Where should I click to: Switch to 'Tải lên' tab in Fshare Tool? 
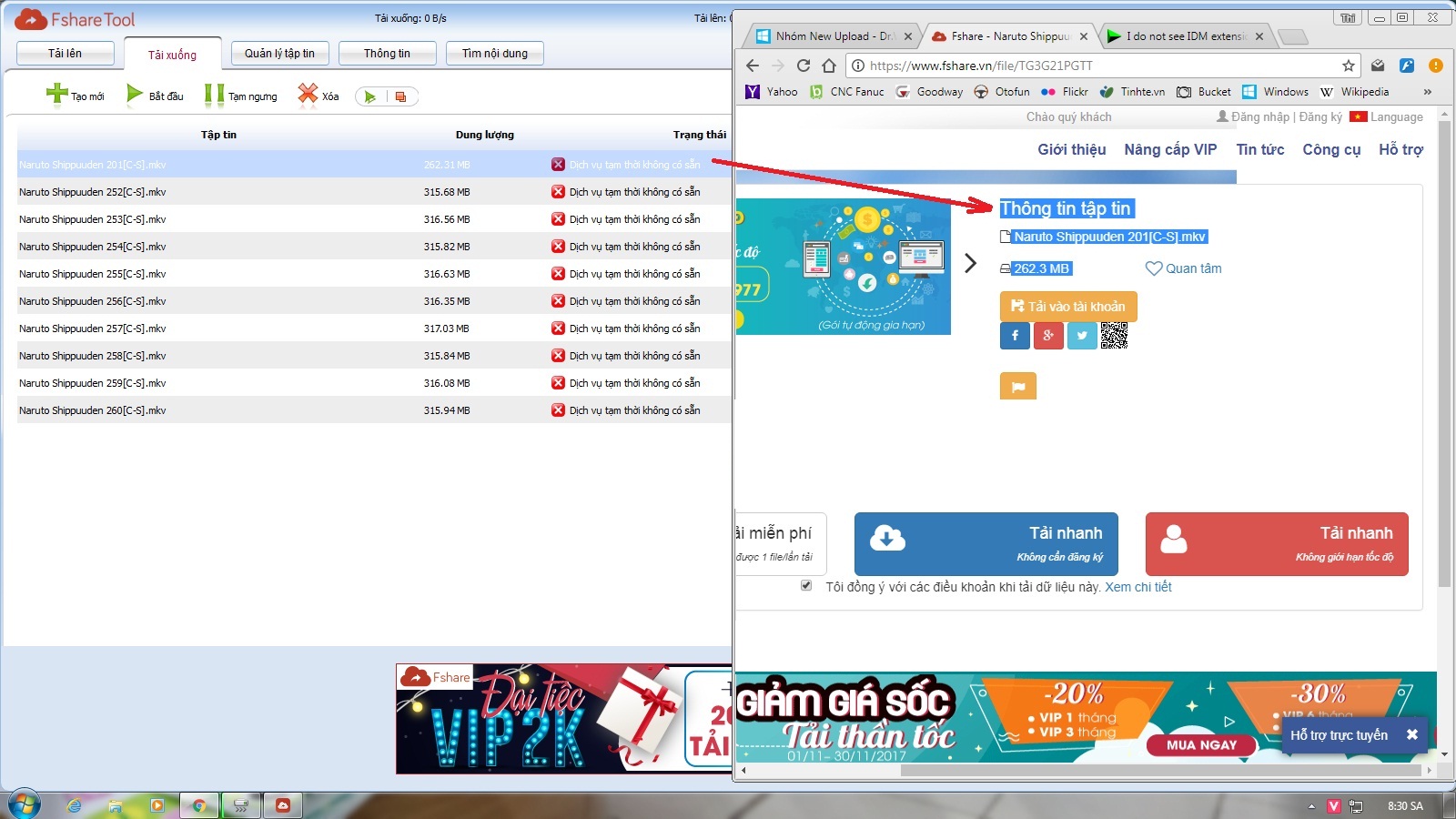66,54
